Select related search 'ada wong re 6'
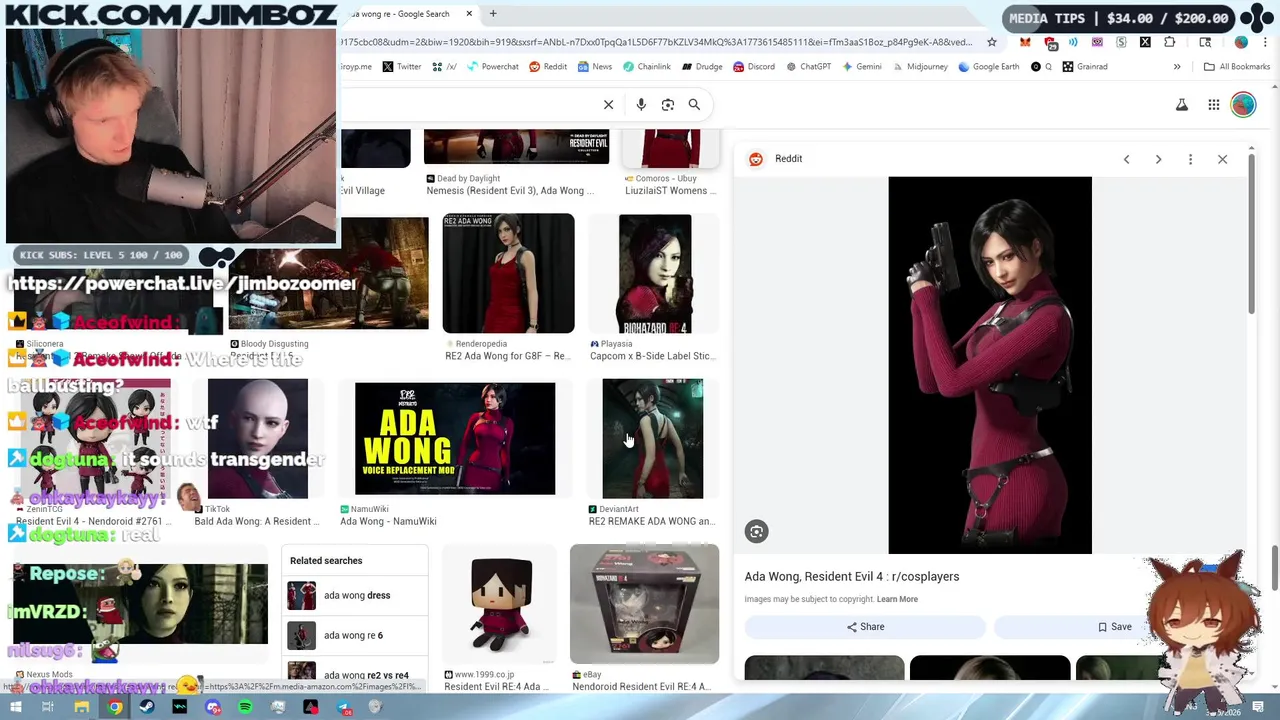The image size is (1280, 720). pos(355,635)
